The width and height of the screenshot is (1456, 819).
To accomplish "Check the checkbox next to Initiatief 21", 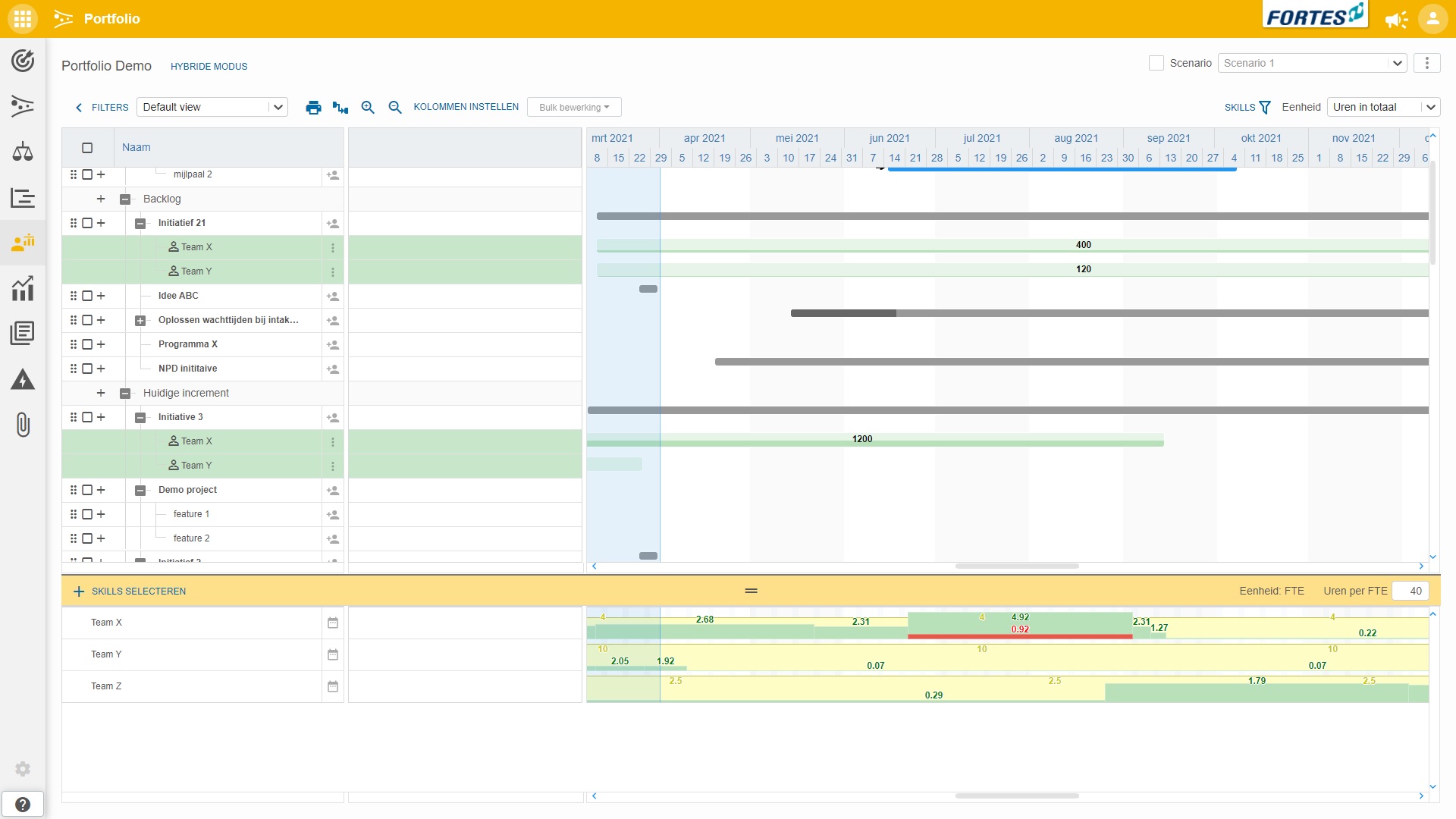I will 87,223.
